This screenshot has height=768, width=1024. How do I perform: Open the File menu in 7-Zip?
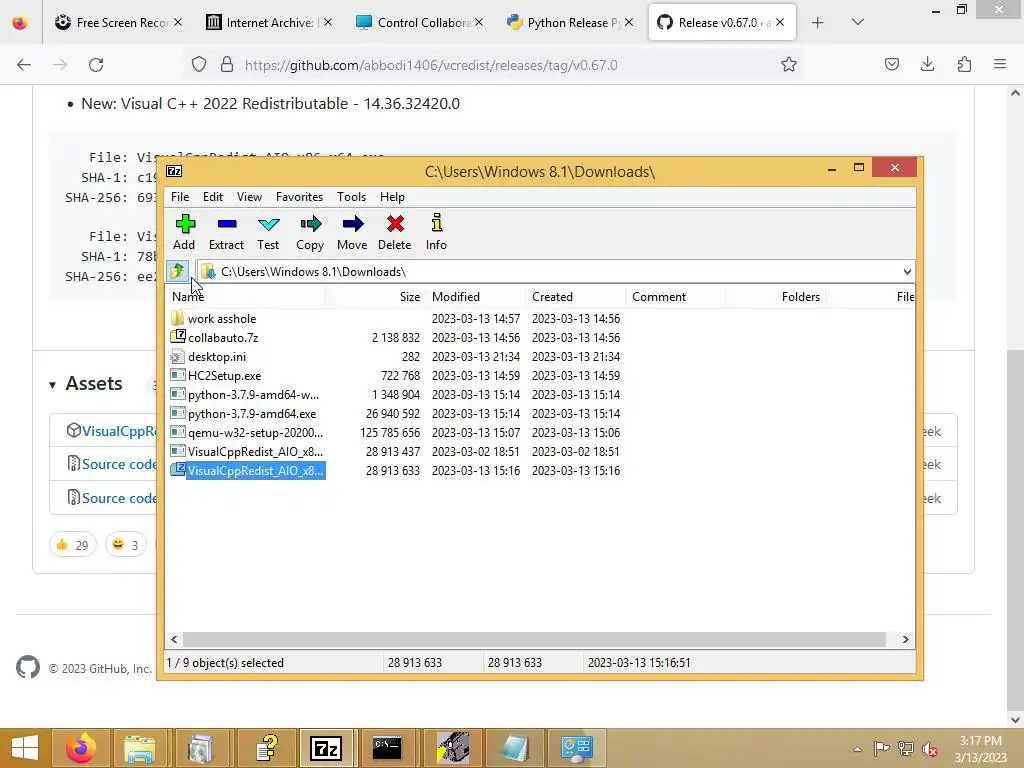(x=180, y=197)
